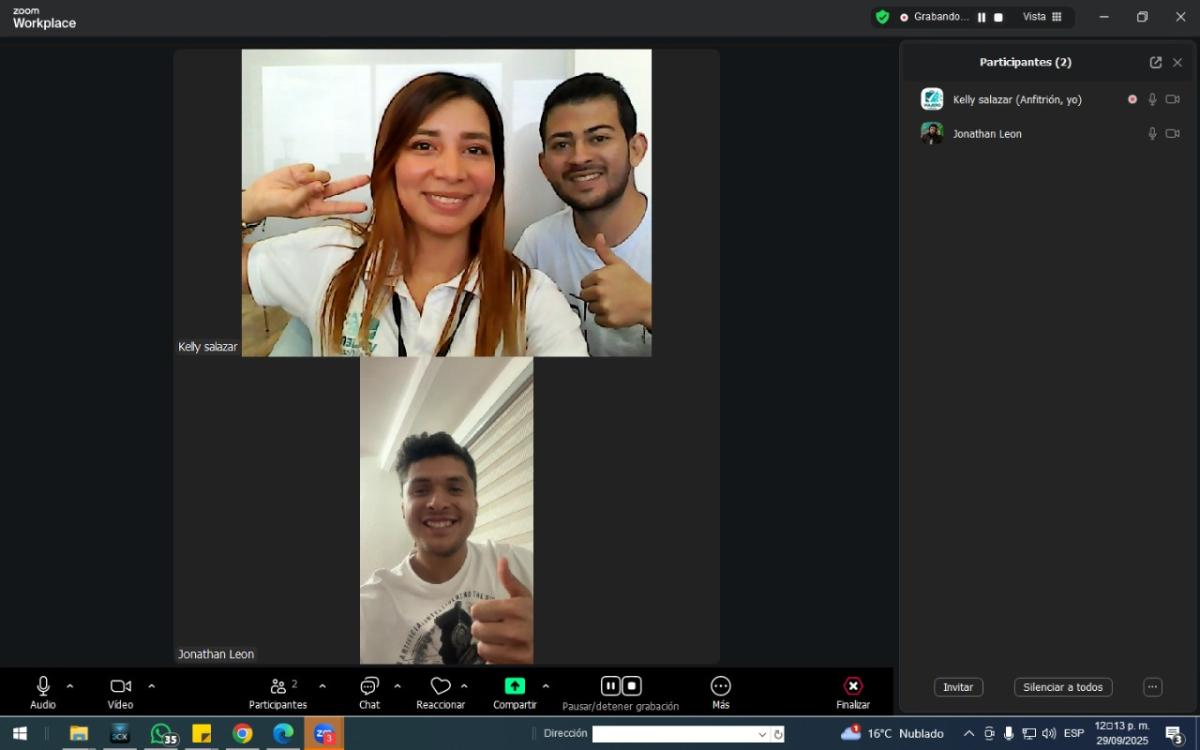Toggle the Audio microphone mute
1200x750 pixels.
[x=43, y=686]
